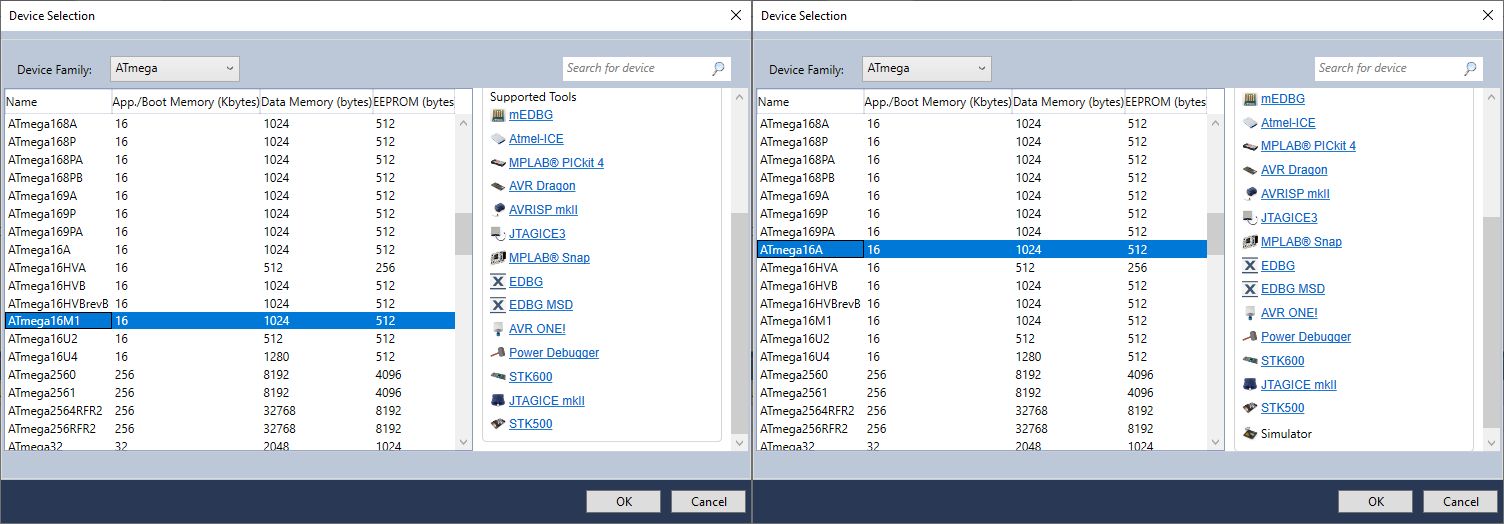
Task: Select ATmega2564RFR2 row in left window
Action: point(230,411)
